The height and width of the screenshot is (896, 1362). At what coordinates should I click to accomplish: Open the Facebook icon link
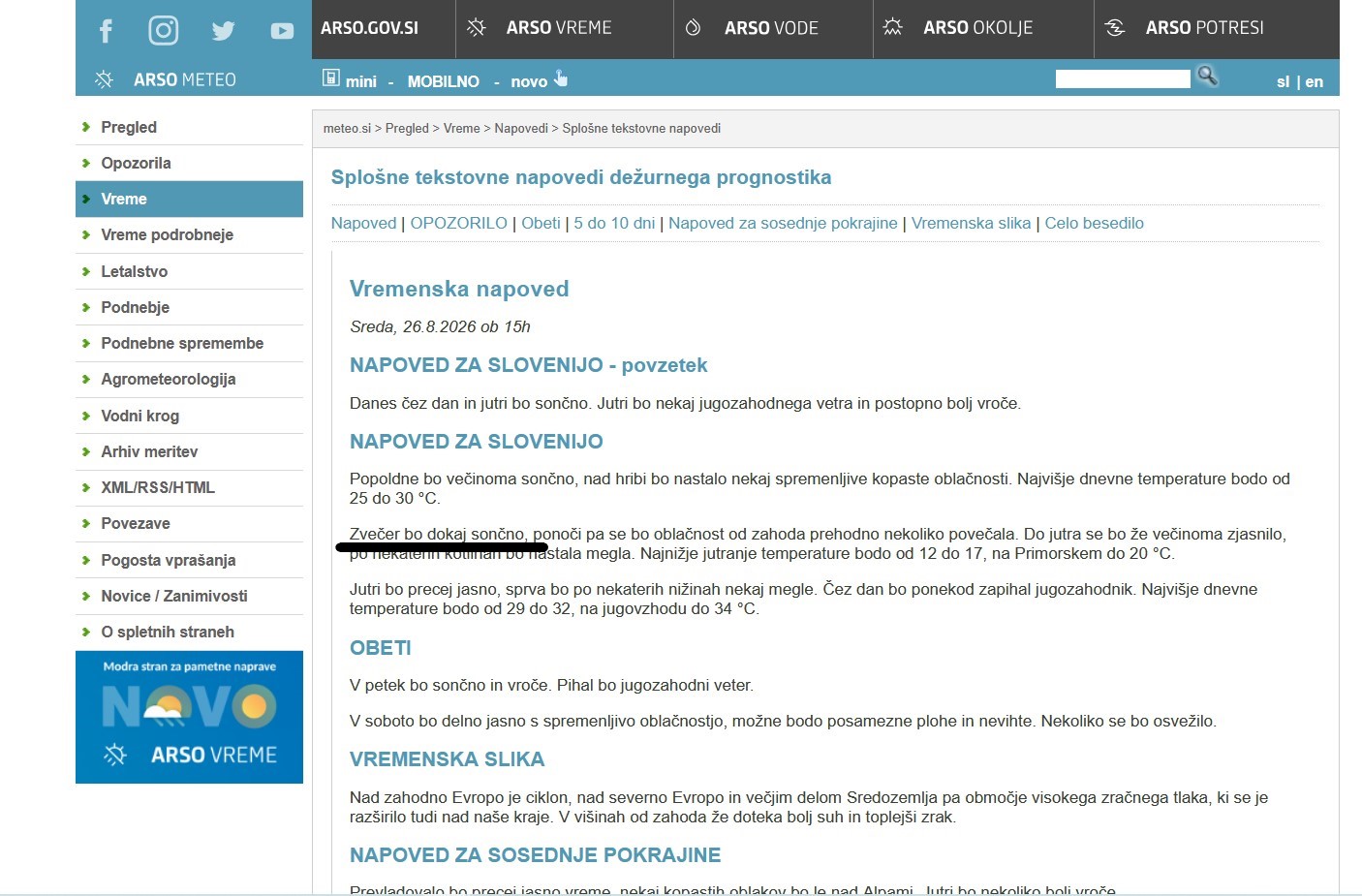coord(106,31)
